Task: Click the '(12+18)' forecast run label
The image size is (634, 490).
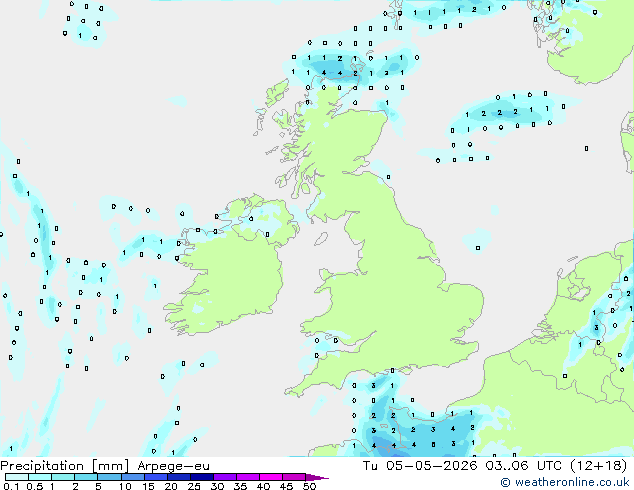Action: [x=598, y=466]
